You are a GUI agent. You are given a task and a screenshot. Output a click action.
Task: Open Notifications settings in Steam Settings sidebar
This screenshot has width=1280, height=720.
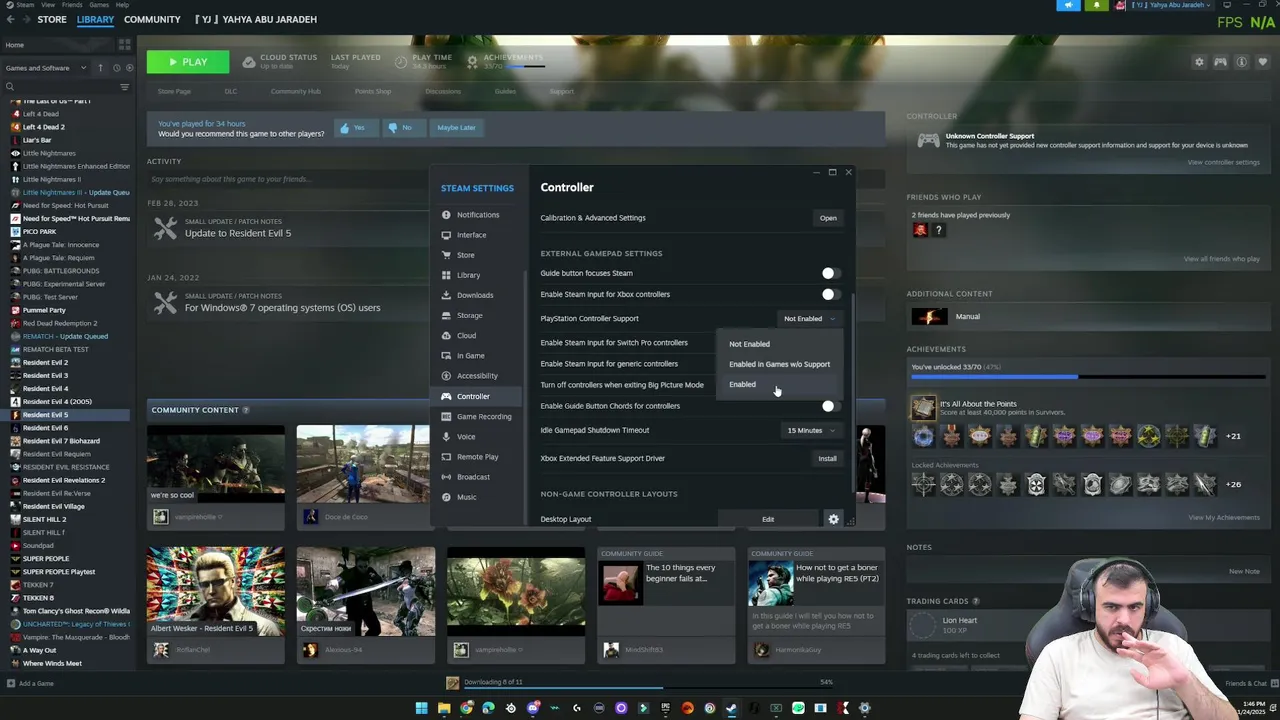(477, 215)
